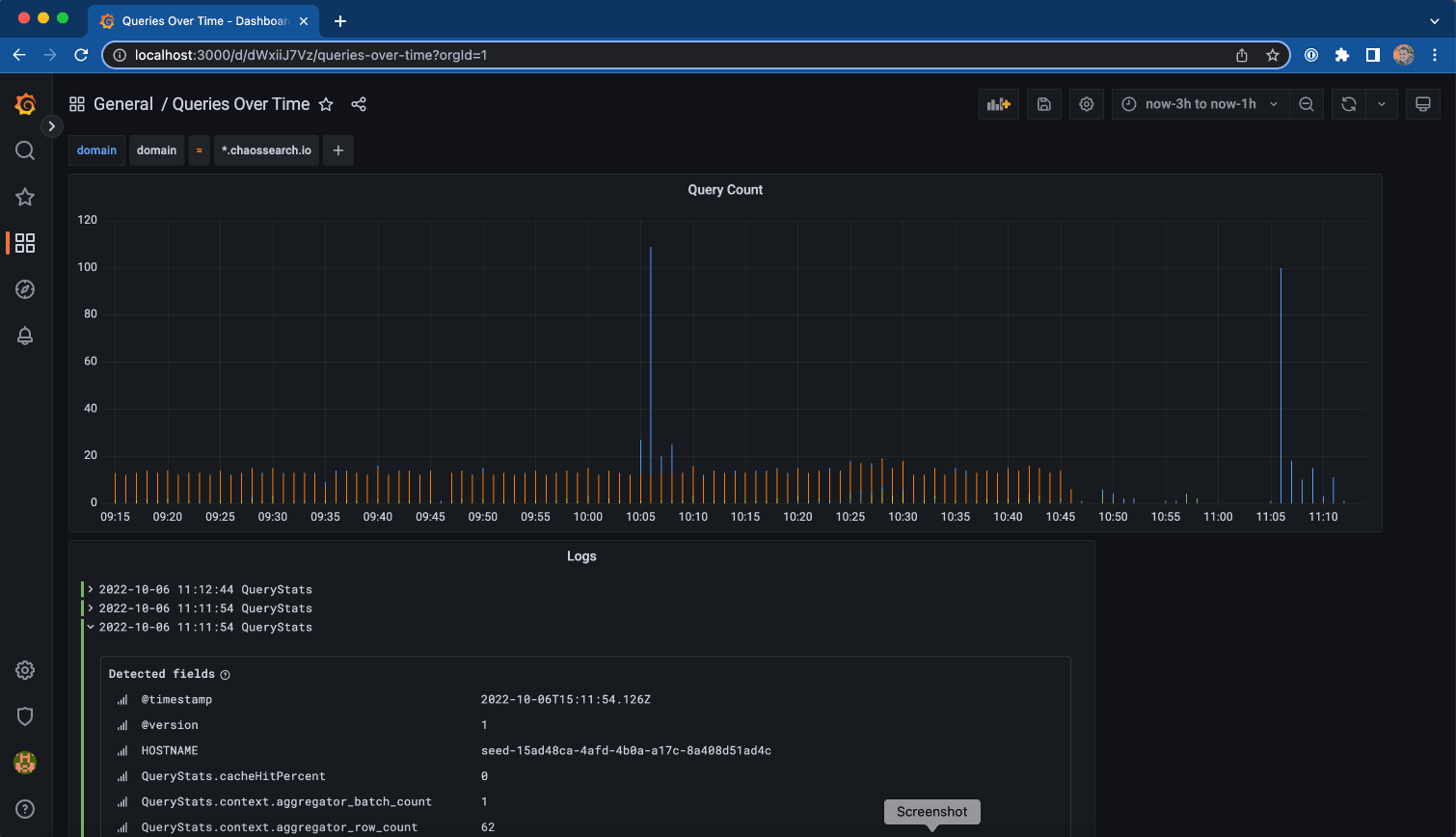The height and width of the screenshot is (837, 1456).
Task: Open the Search dashboards magnifier icon
Action: tap(25, 150)
